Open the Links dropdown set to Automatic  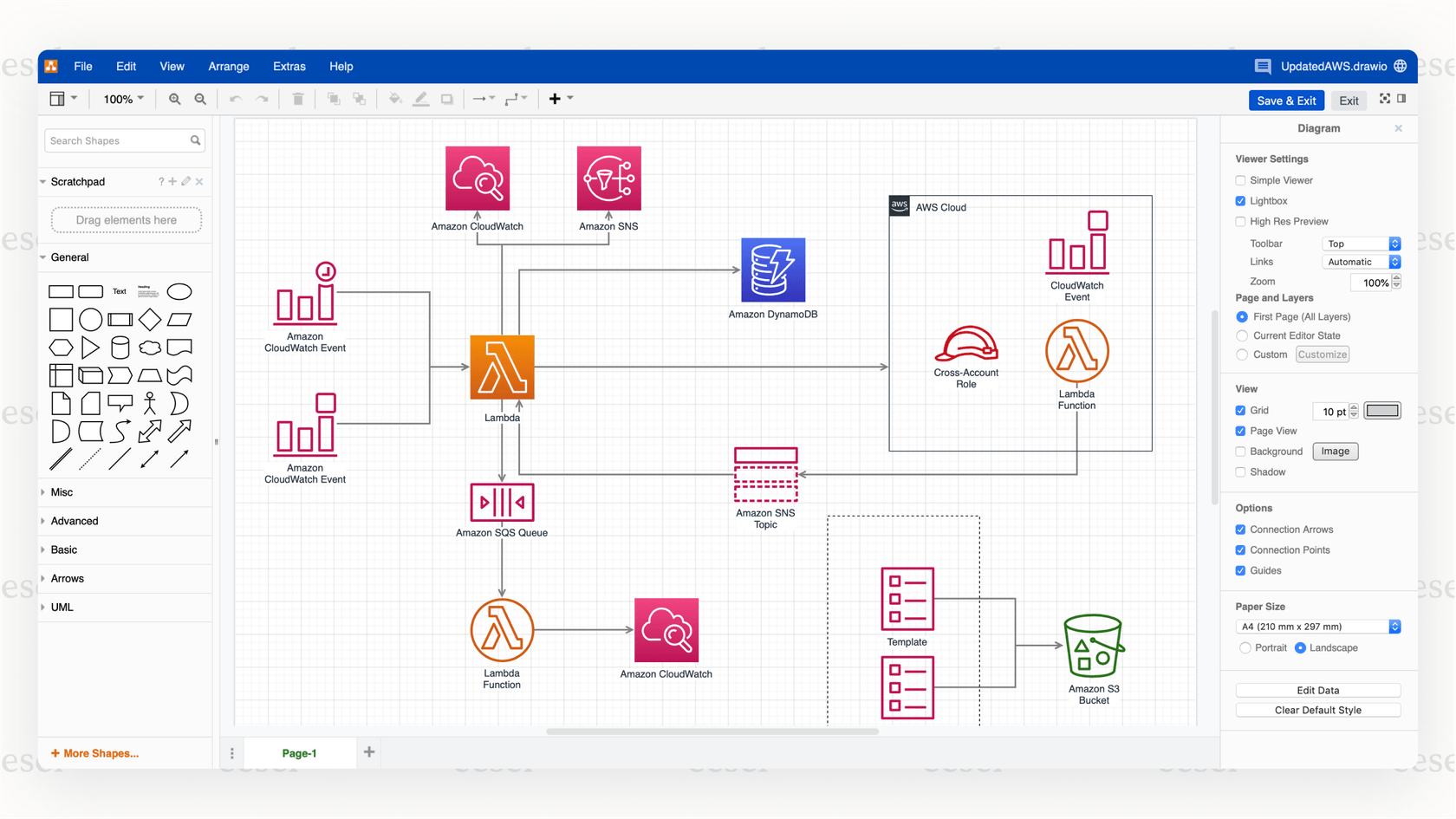1362,262
